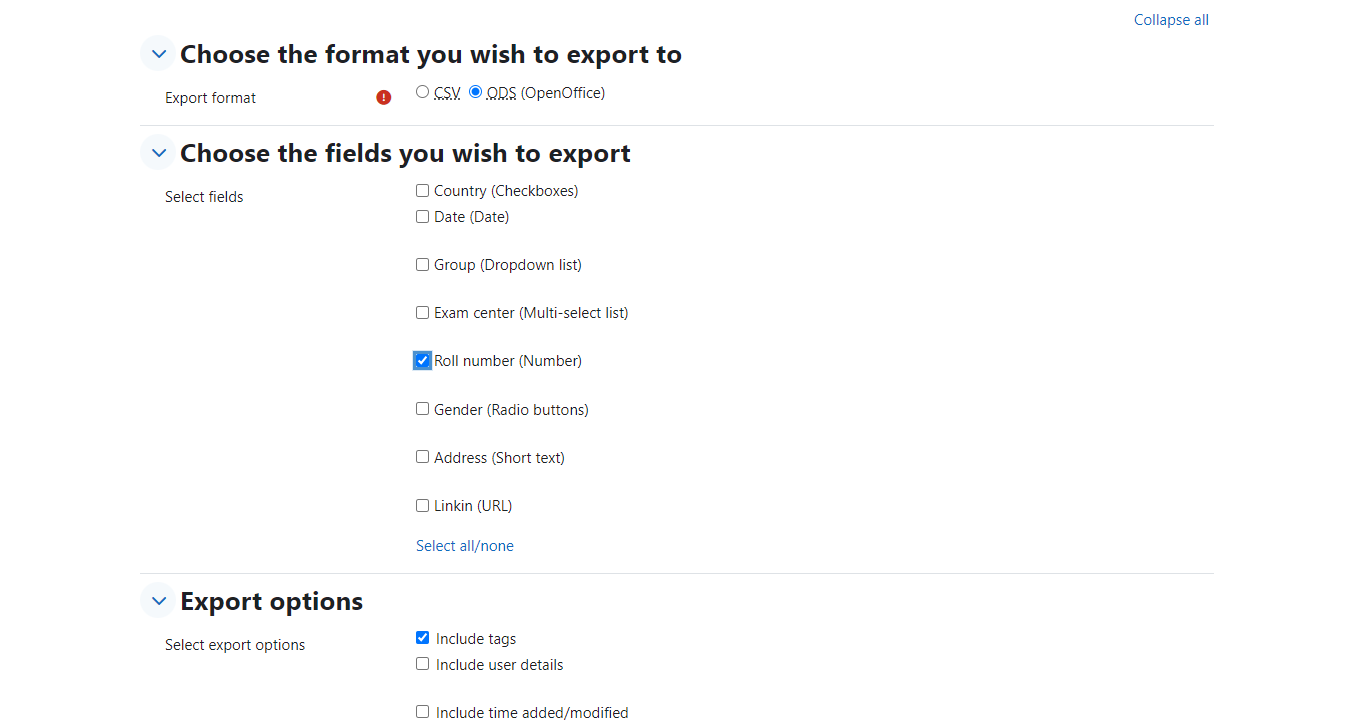This screenshot has height=725, width=1345.
Task: Click the Export options section heading
Action: click(x=271, y=601)
